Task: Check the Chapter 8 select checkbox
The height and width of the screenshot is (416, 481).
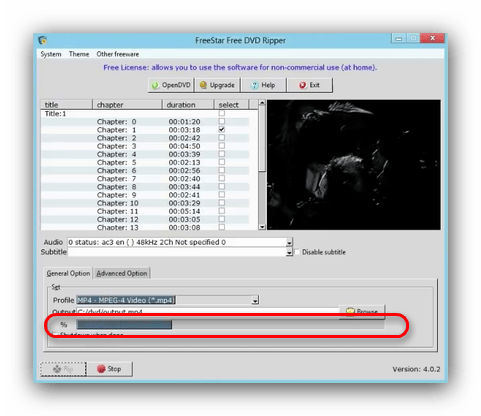Action: (x=222, y=187)
